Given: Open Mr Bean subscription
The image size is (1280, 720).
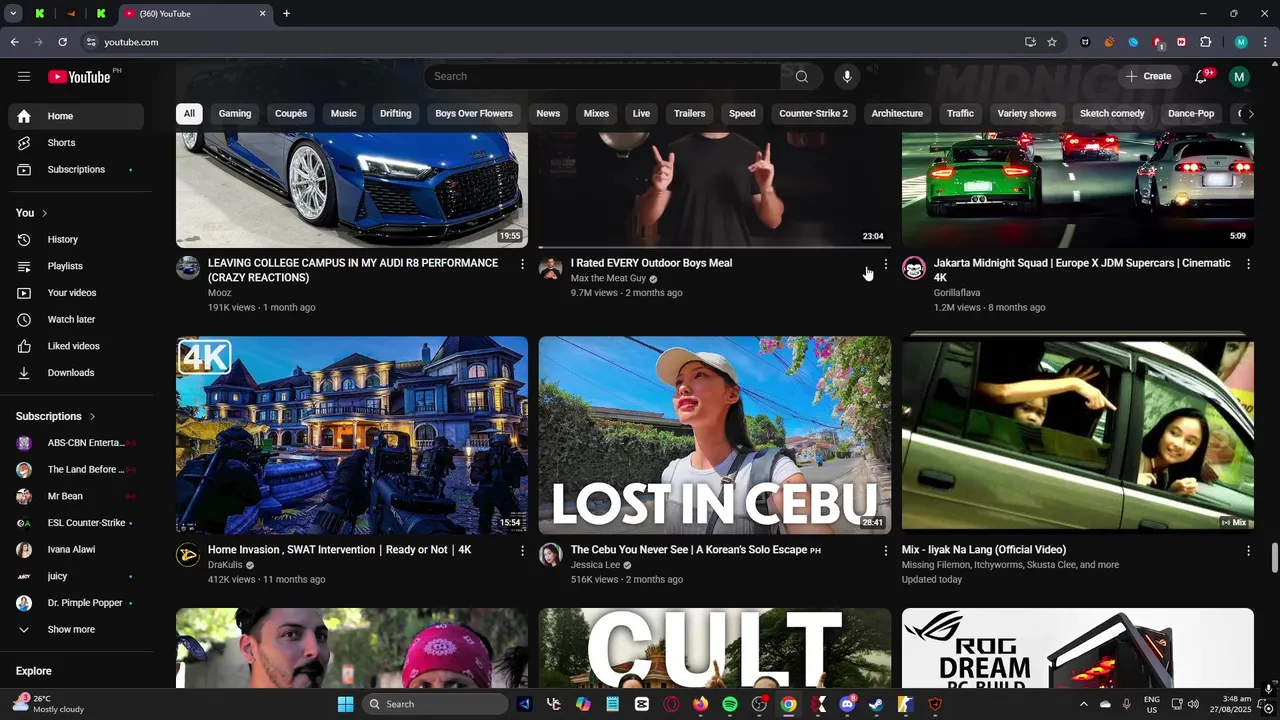Looking at the screenshot, I should [76, 496].
